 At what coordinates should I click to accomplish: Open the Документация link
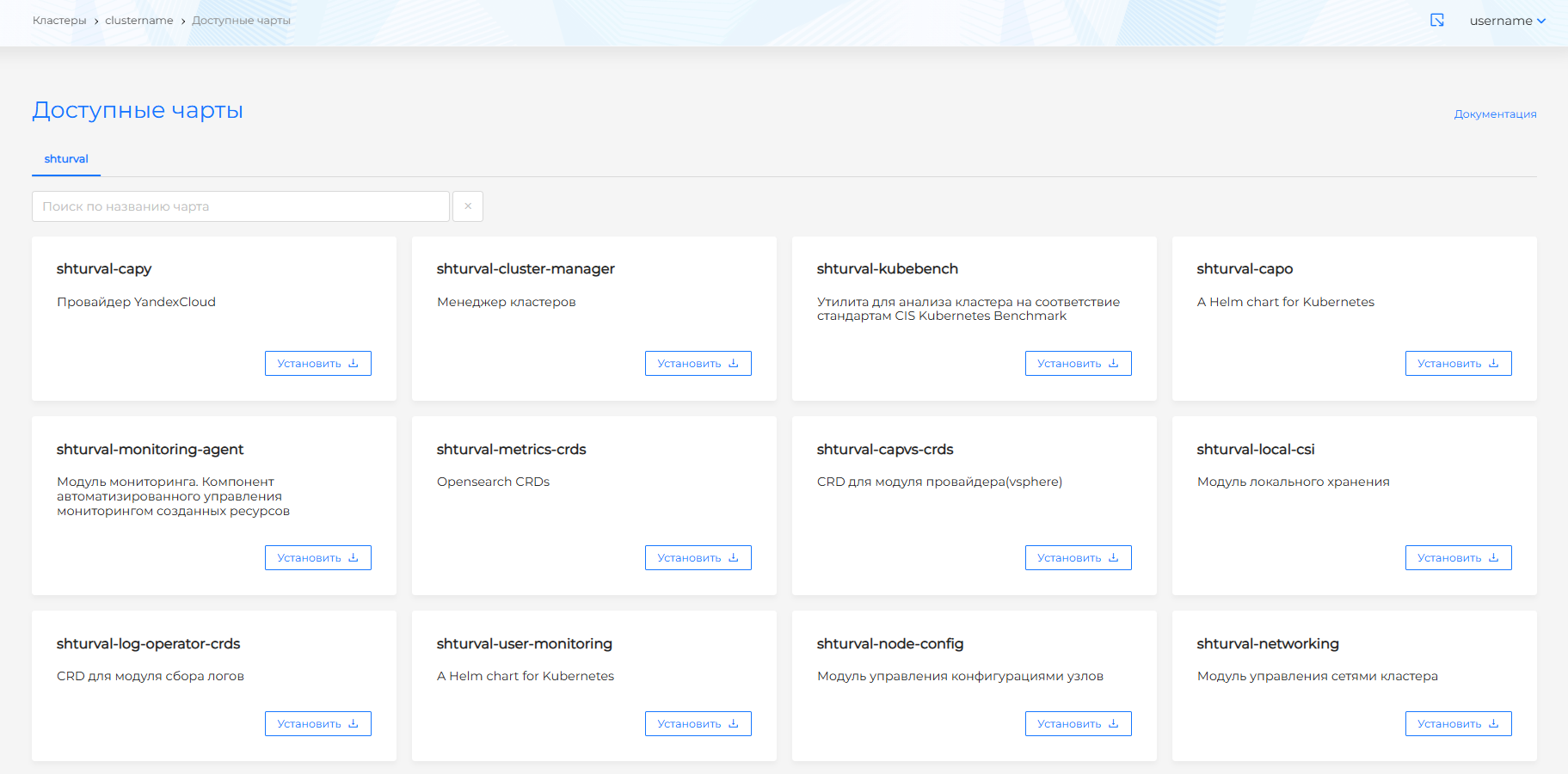tap(1495, 114)
